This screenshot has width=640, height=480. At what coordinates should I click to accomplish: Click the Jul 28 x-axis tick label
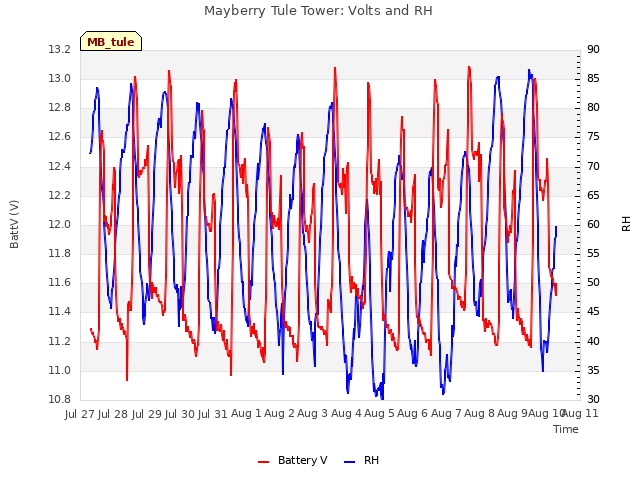[x=113, y=414]
